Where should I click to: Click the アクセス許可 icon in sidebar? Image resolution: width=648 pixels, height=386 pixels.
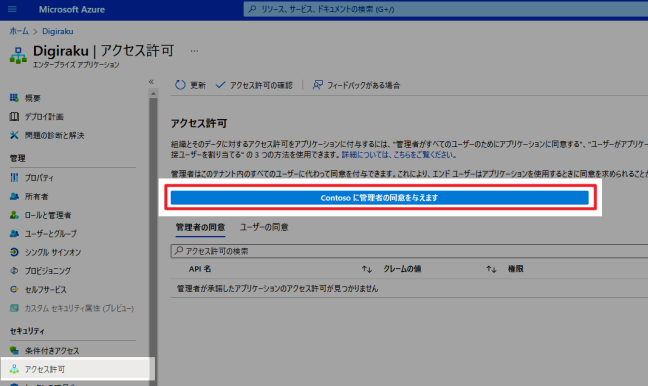click(x=14, y=369)
